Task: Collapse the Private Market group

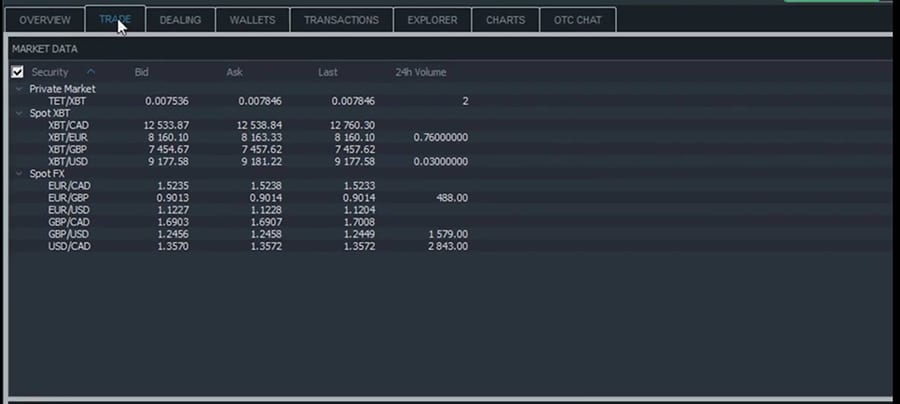Action: pos(18,89)
